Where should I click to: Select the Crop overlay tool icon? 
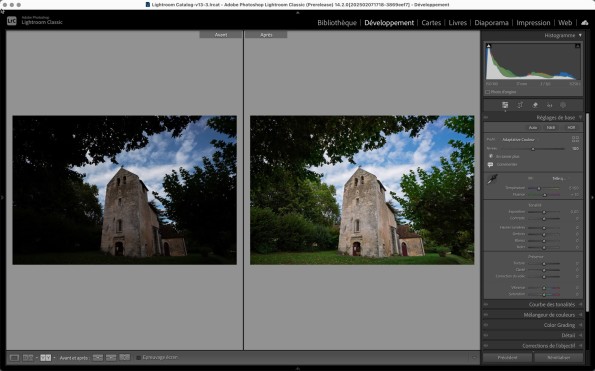click(x=520, y=105)
